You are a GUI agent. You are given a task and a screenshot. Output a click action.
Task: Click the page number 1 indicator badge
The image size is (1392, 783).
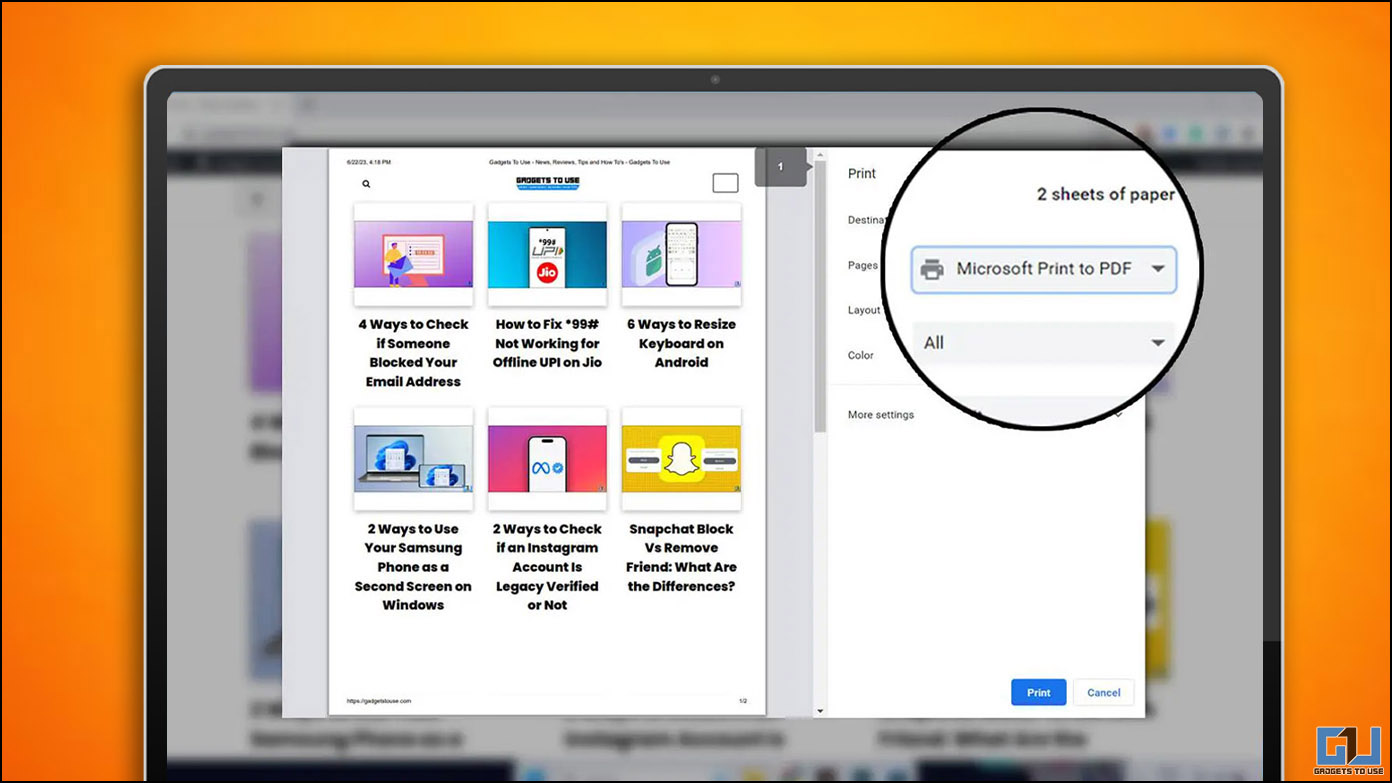click(x=781, y=167)
